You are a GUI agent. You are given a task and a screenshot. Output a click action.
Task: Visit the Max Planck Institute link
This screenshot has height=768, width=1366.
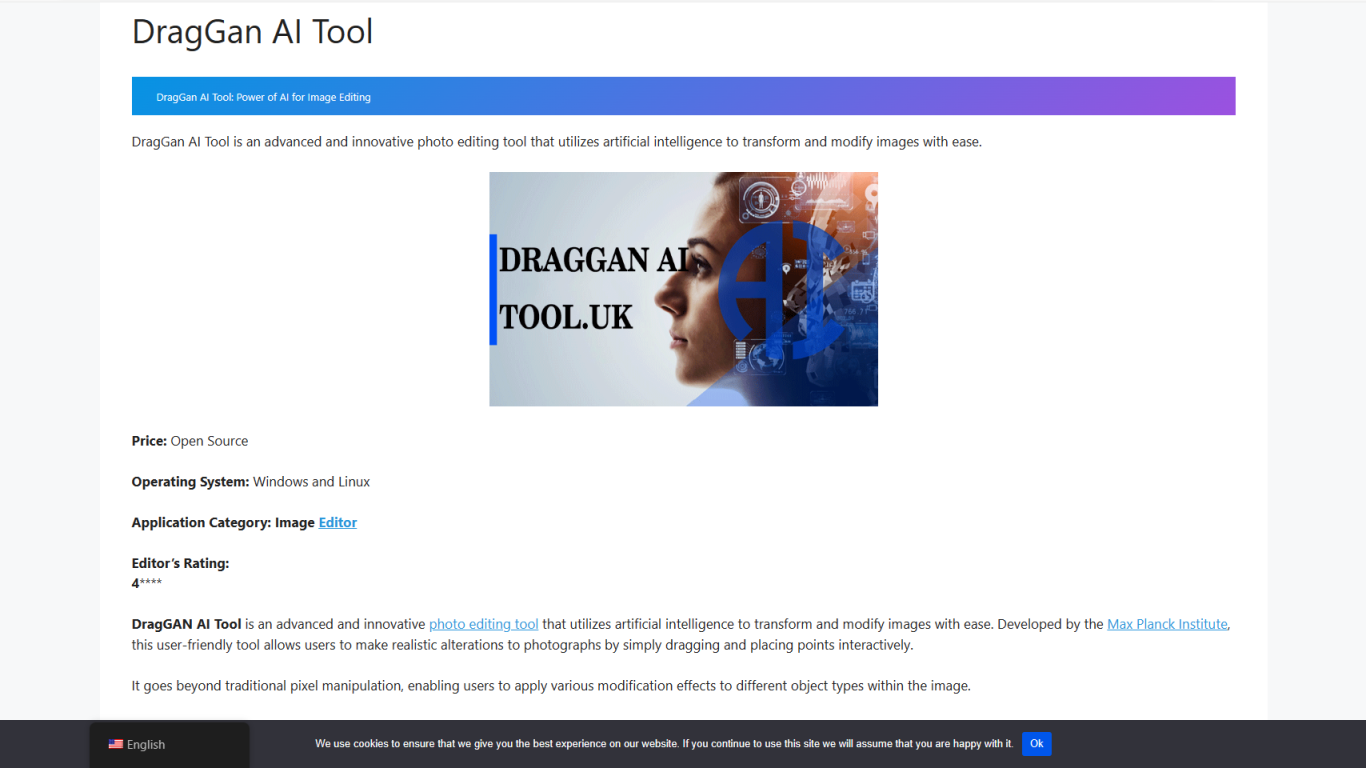click(x=1167, y=623)
